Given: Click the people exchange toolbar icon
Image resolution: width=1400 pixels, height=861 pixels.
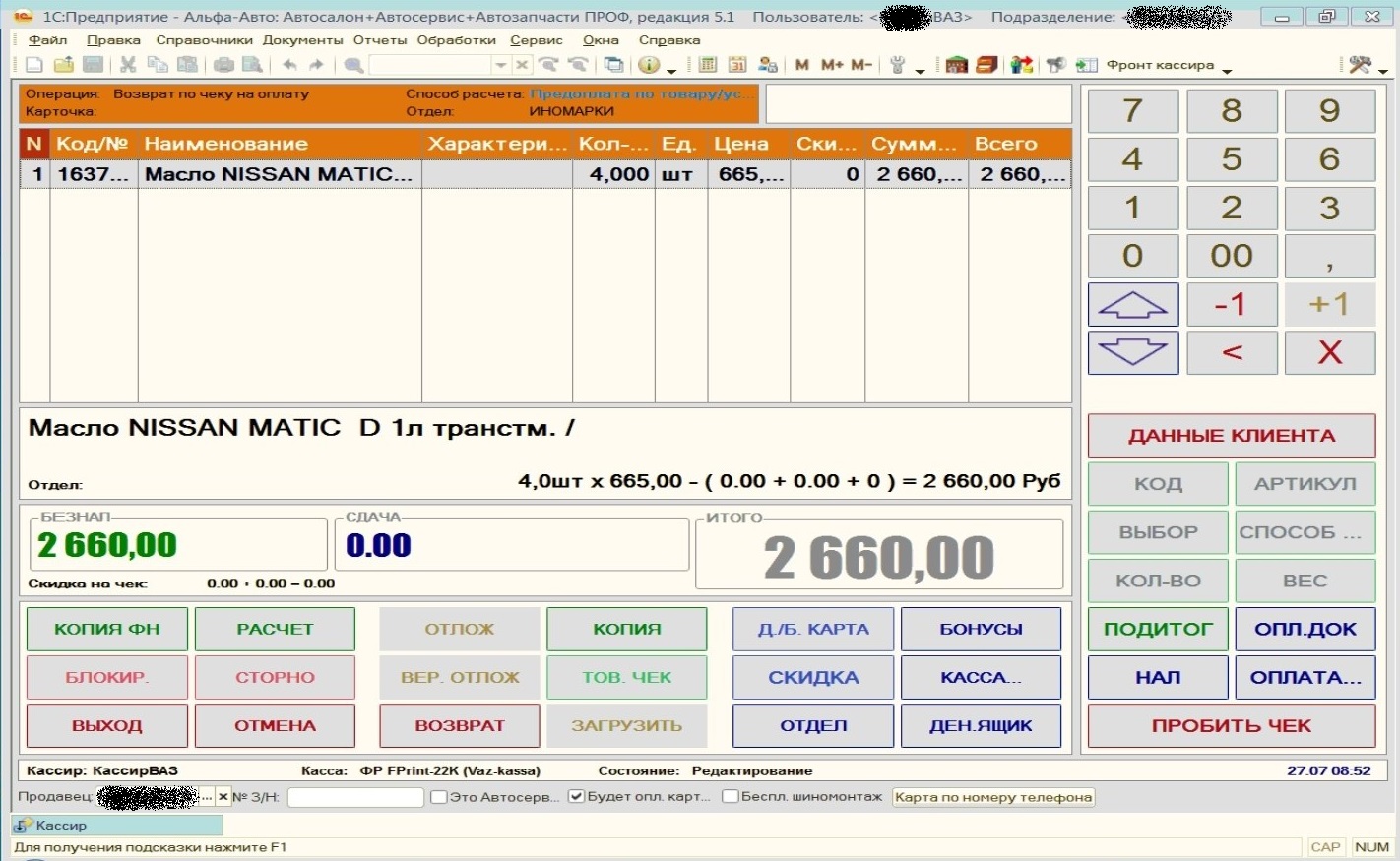Looking at the screenshot, I should 1022,65.
